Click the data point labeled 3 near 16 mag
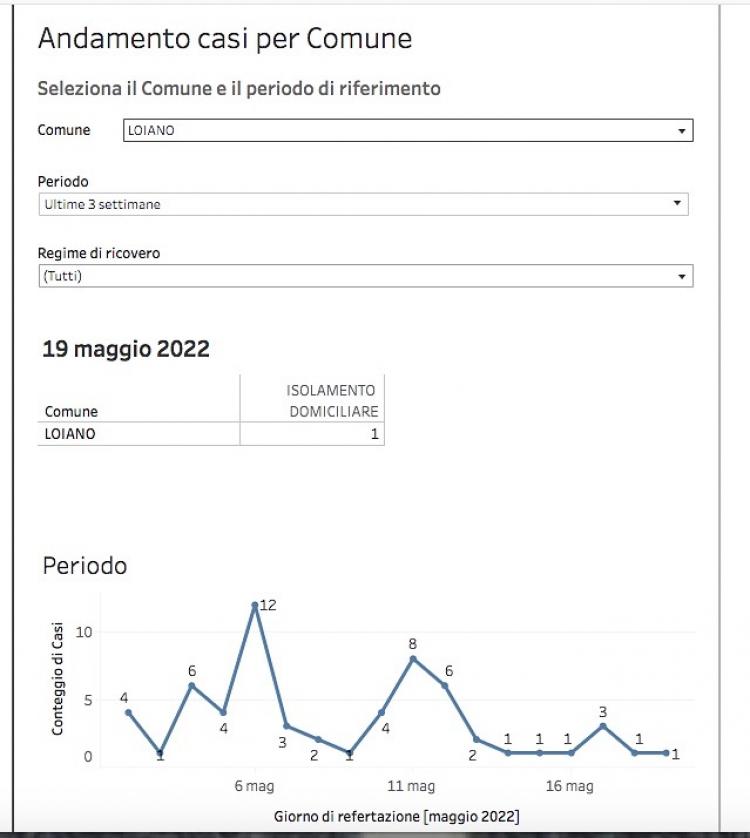Screen dimensions: 750x838 tap(603, 726)
